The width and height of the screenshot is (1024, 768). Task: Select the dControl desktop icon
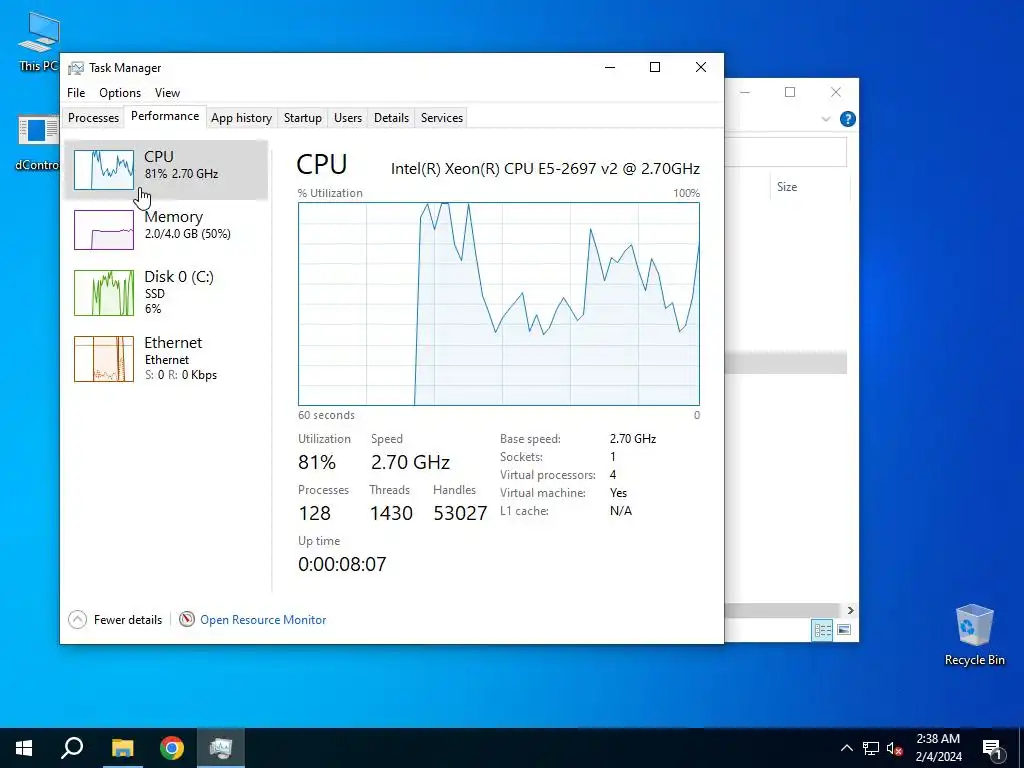click(x=38, y=142)
